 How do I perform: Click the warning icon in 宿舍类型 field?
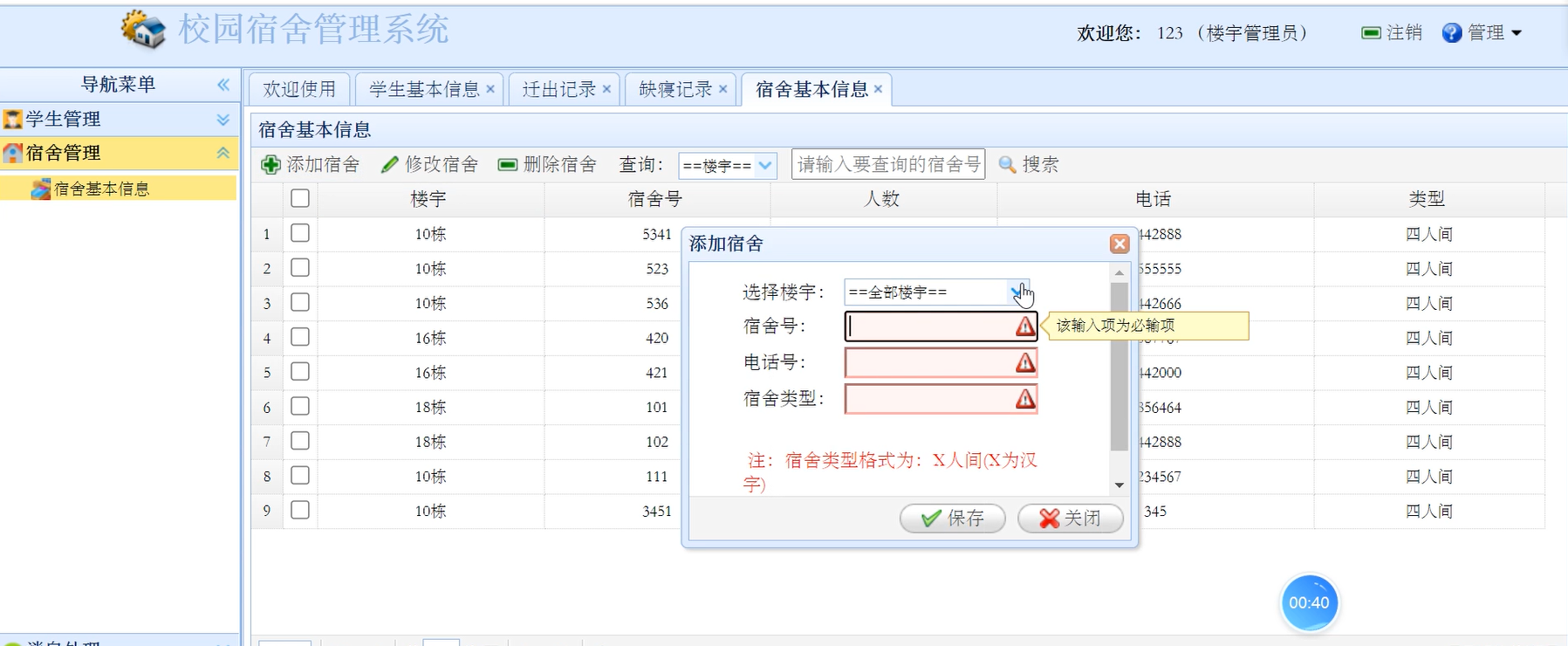point(1025,399)
